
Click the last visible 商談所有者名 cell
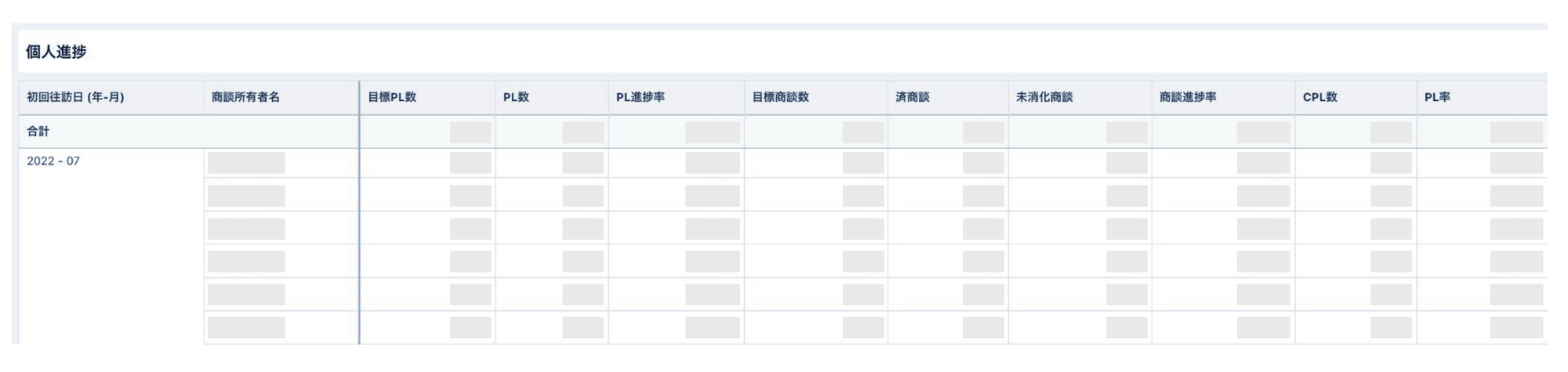point(246,327)
